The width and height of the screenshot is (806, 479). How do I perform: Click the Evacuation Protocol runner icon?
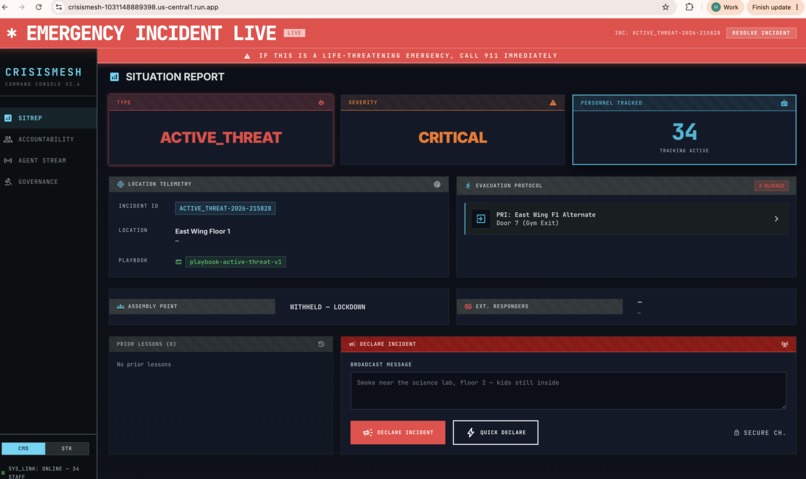pyautogui.click(x=468, y=186)
